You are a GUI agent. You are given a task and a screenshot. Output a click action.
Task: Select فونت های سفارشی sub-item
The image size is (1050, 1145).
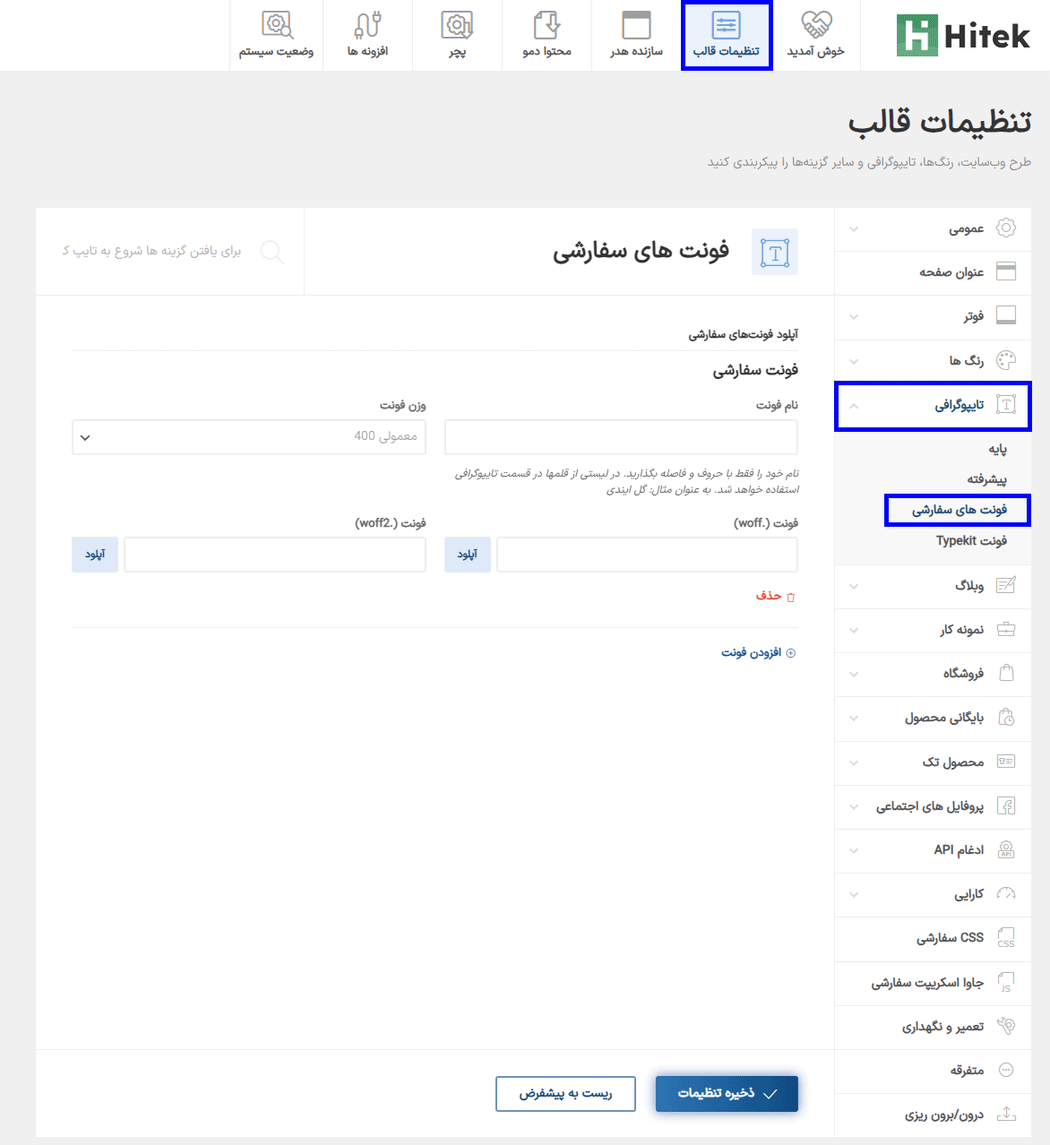pos(959,510)
